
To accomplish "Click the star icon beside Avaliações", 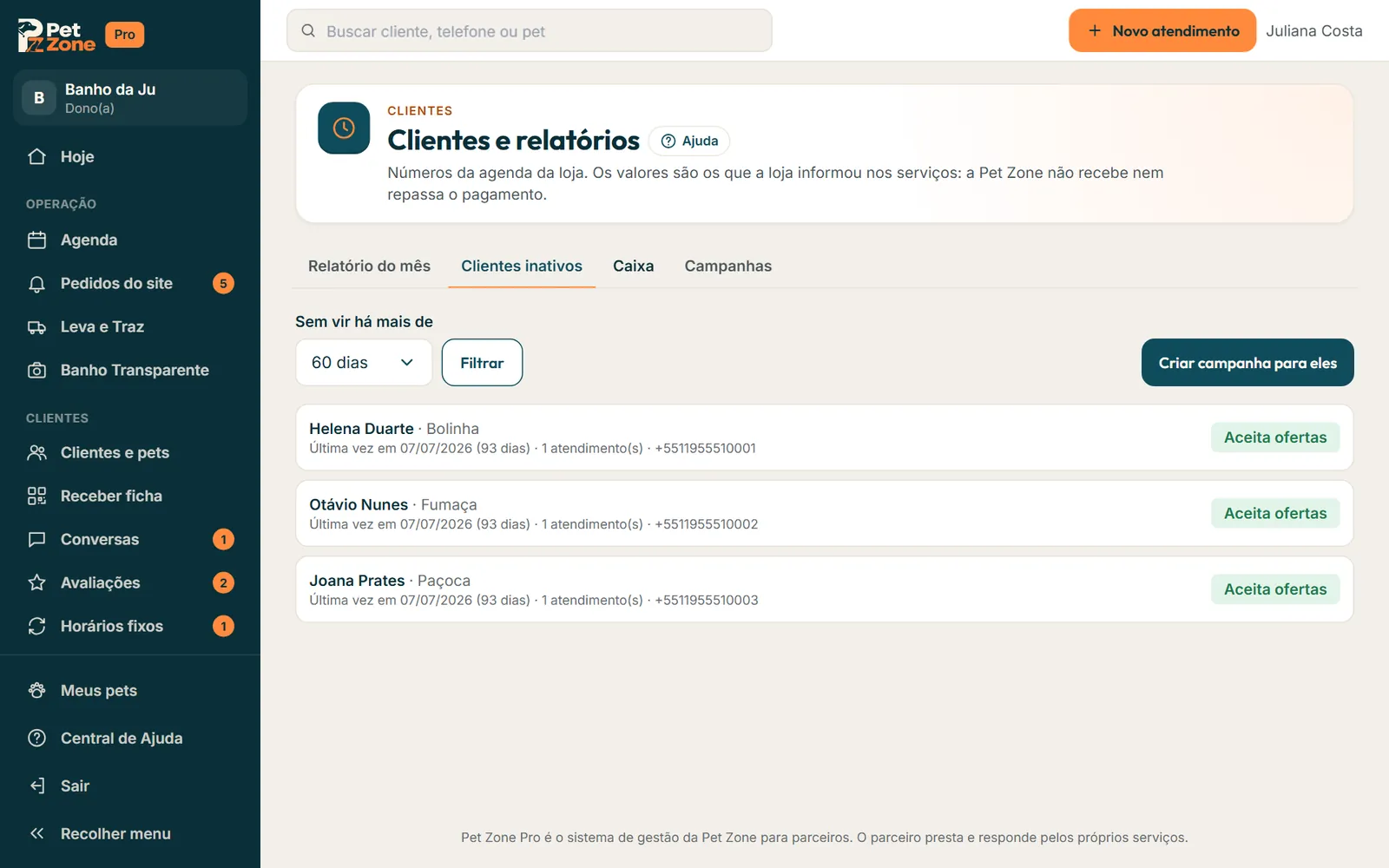I will 36,582.
